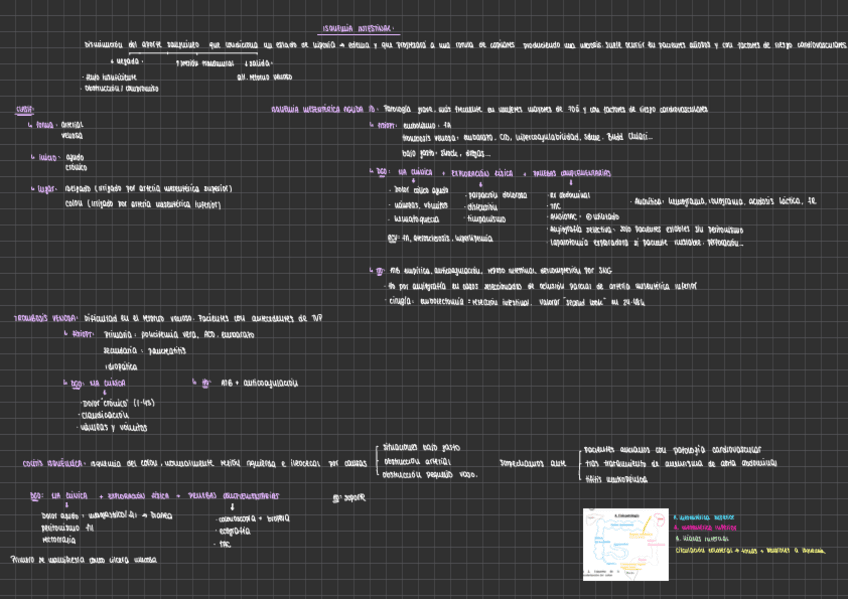Select the note 'Dolor crónico (1-4s)'
848x599 pixels.
118,403
